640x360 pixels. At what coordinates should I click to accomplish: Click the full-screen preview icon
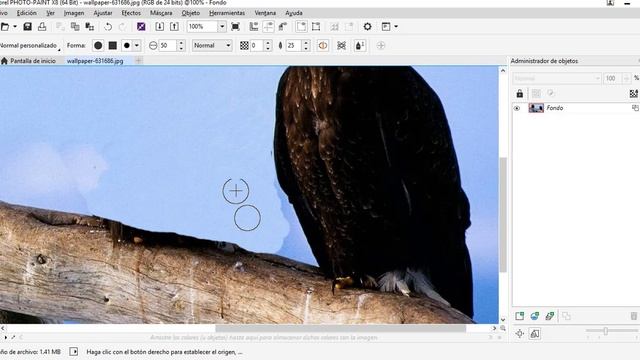click(x=236, y=27)
